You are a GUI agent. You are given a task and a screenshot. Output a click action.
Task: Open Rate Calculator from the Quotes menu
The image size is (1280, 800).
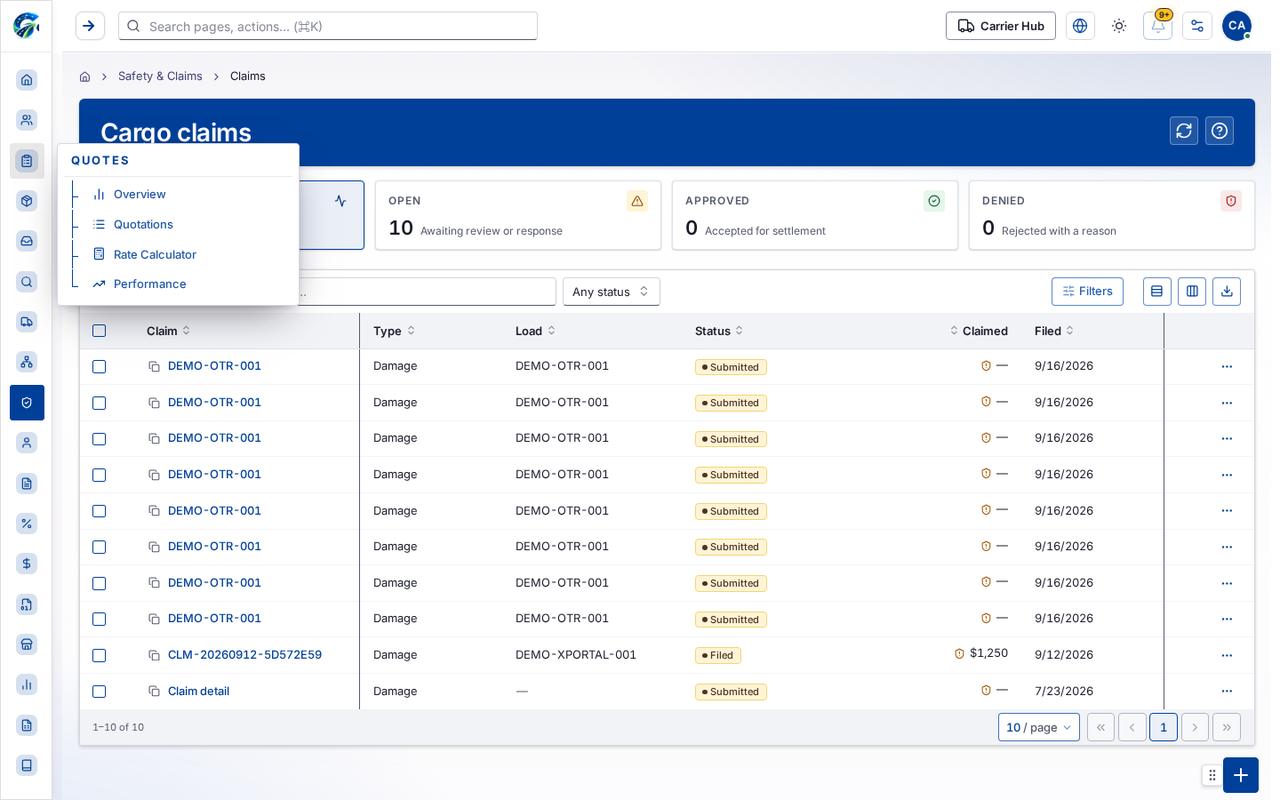click(155, 254)
